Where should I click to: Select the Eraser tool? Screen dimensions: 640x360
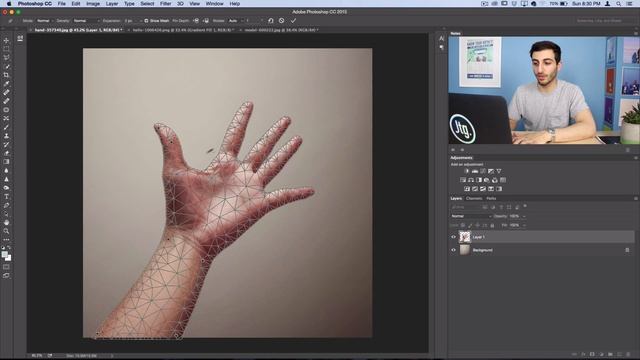6,153
